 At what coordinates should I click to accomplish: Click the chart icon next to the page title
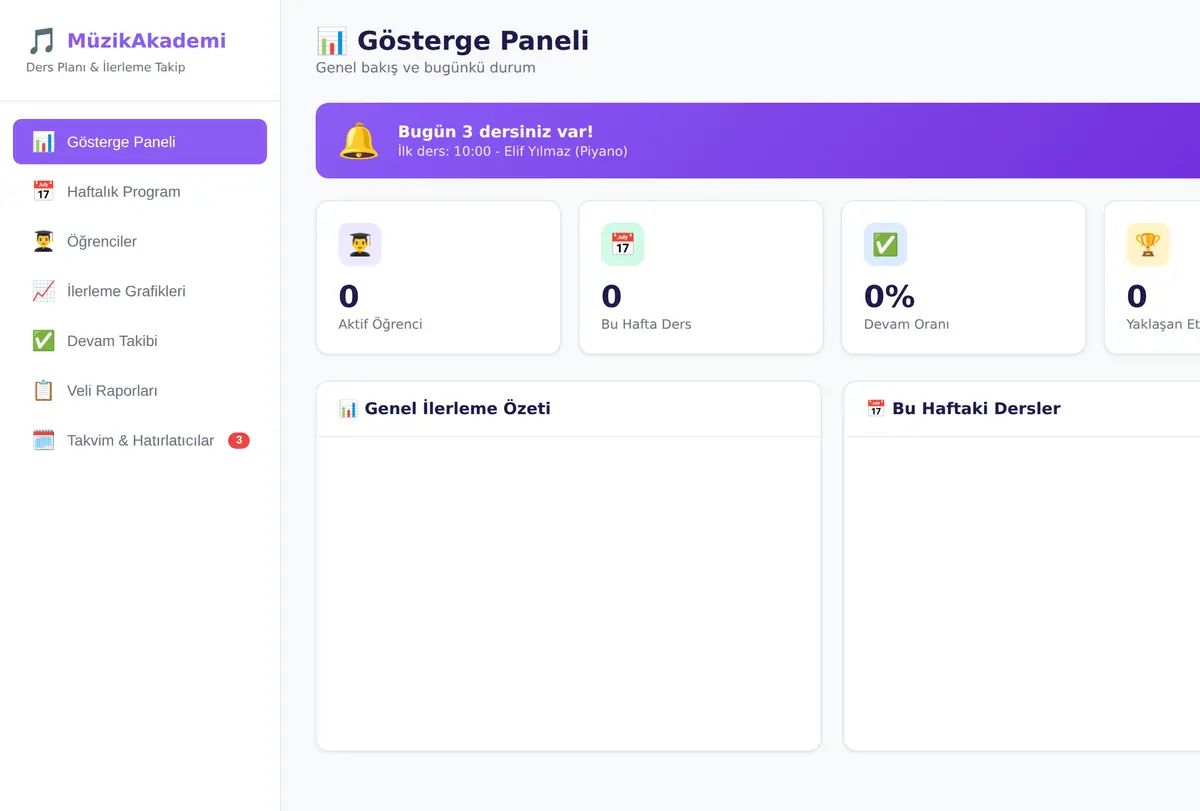point(332,41)
